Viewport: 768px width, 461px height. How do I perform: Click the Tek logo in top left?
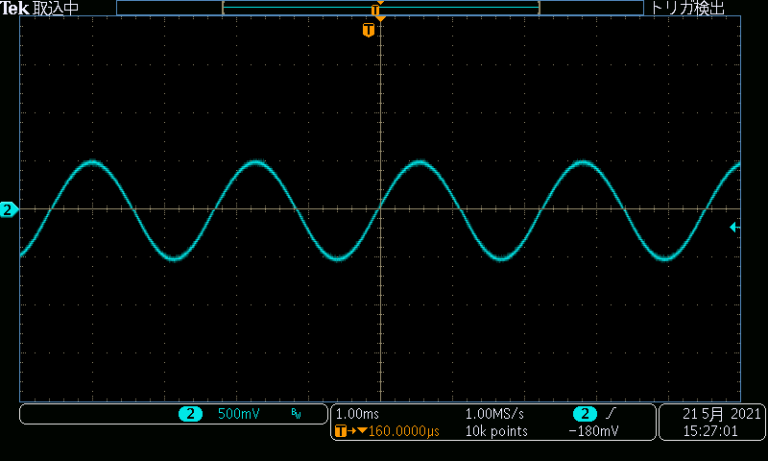(x=16, y=8)
